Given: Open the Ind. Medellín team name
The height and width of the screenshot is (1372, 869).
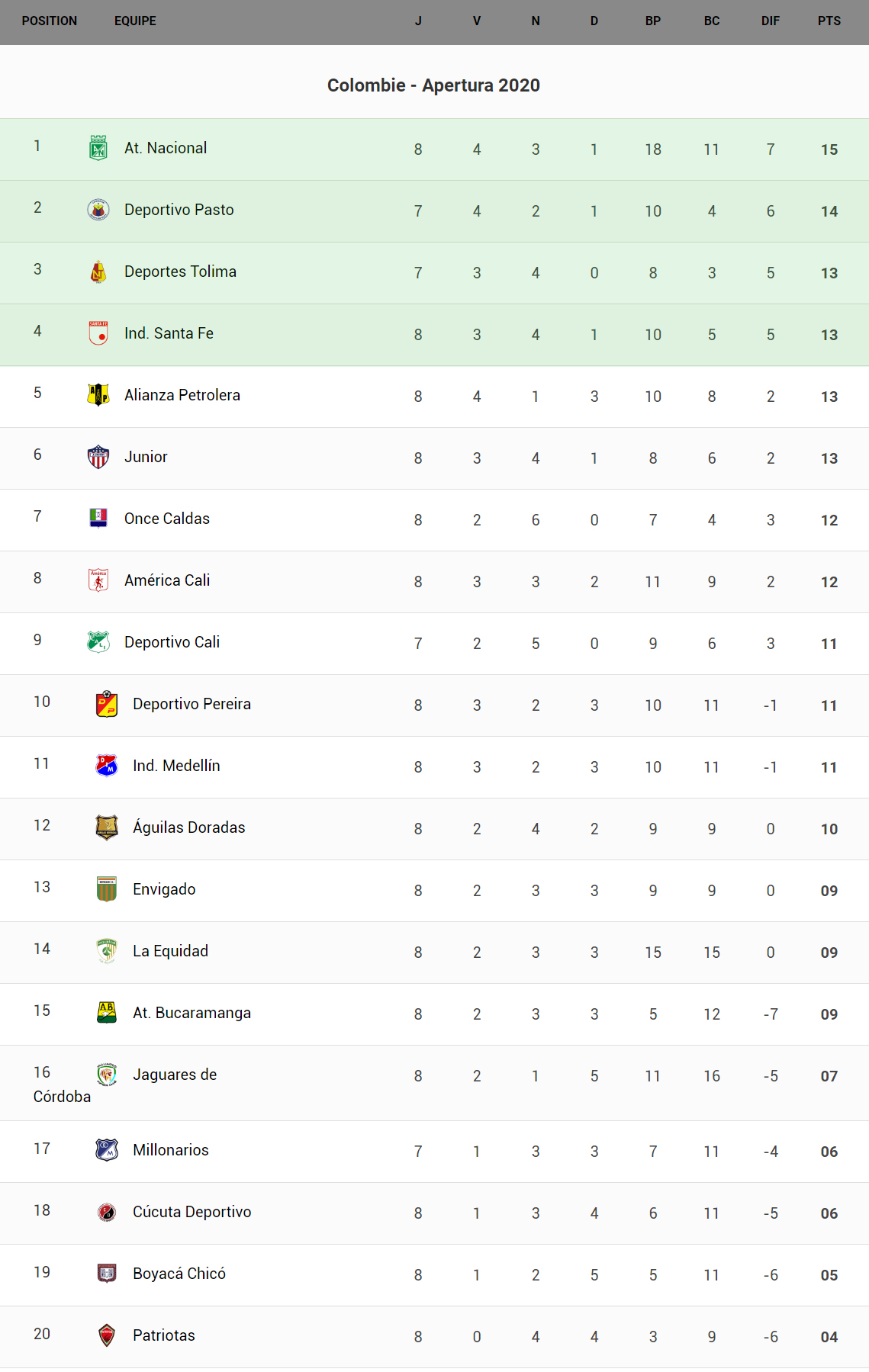Looking at the screenshot, I should pos(176,766).
